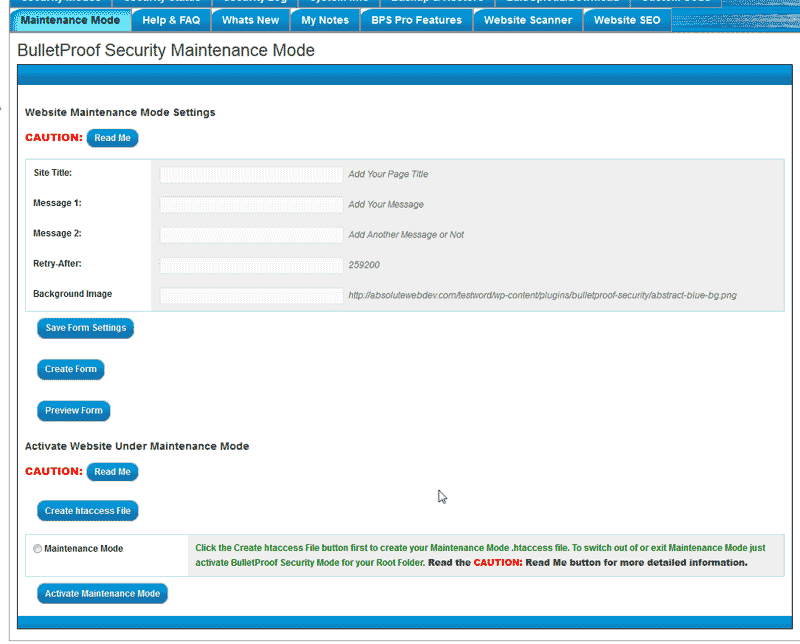Image resolution: width=800 pixels, height=644 pixels.
Task: Click the 'Site Title:' label
Action: coord(53,172)
